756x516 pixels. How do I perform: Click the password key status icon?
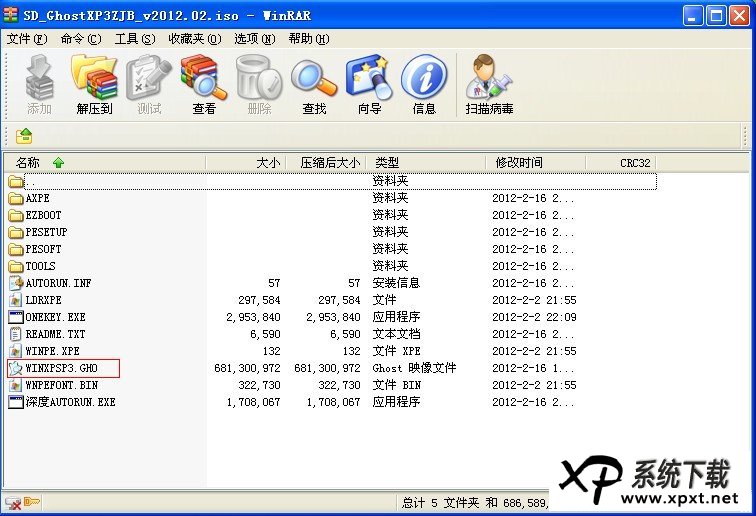point(32,502)
